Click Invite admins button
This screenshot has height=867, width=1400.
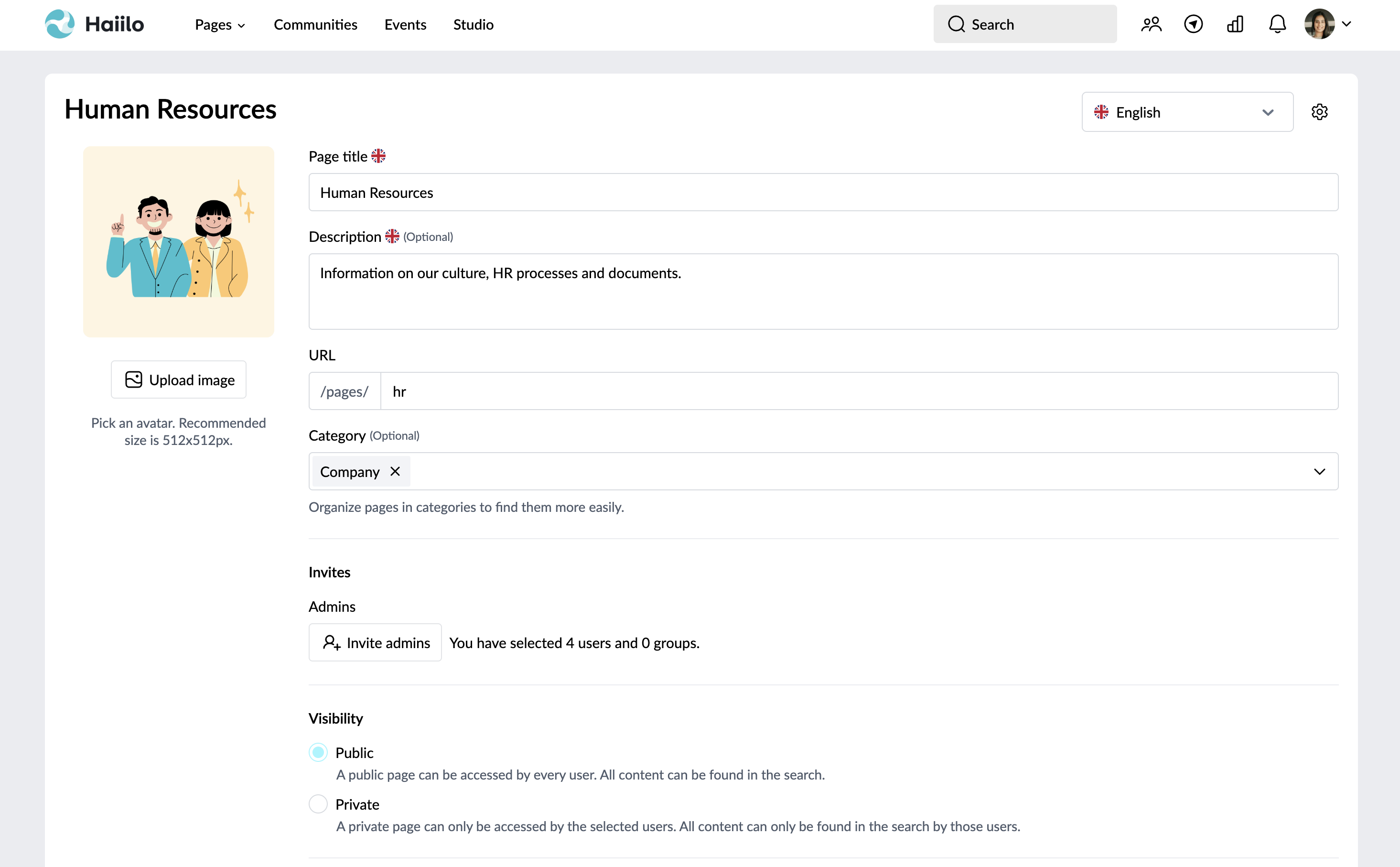tap(375, 642)
